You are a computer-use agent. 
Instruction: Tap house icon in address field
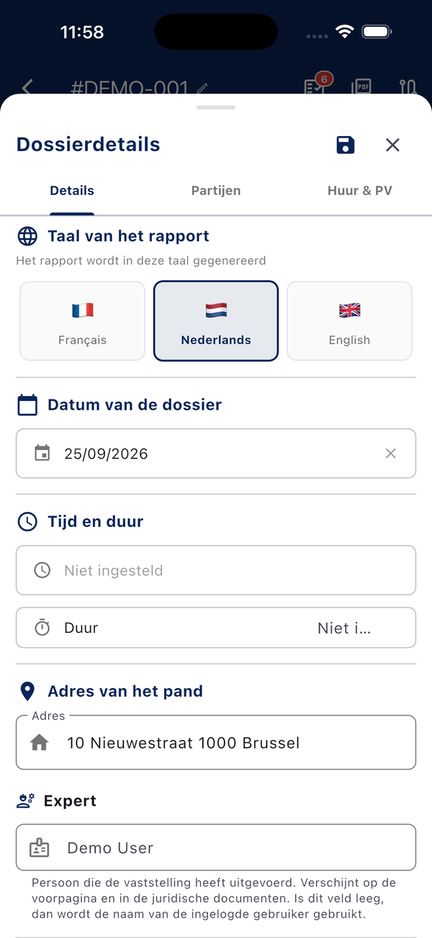coord(39,743)
